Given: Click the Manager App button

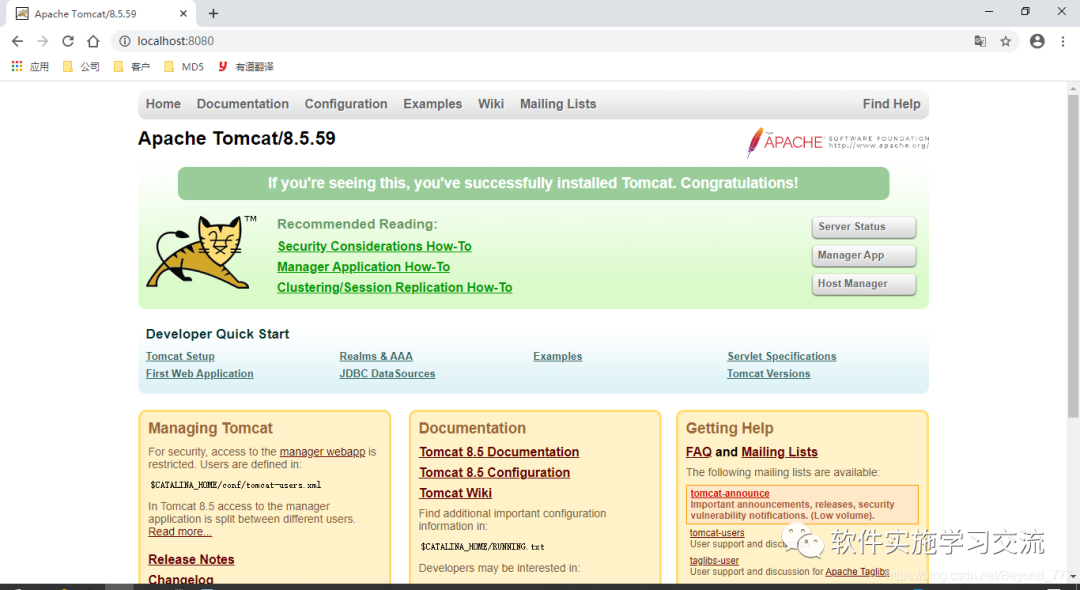Looking at the screenshot, I should [x=864, y=255].
